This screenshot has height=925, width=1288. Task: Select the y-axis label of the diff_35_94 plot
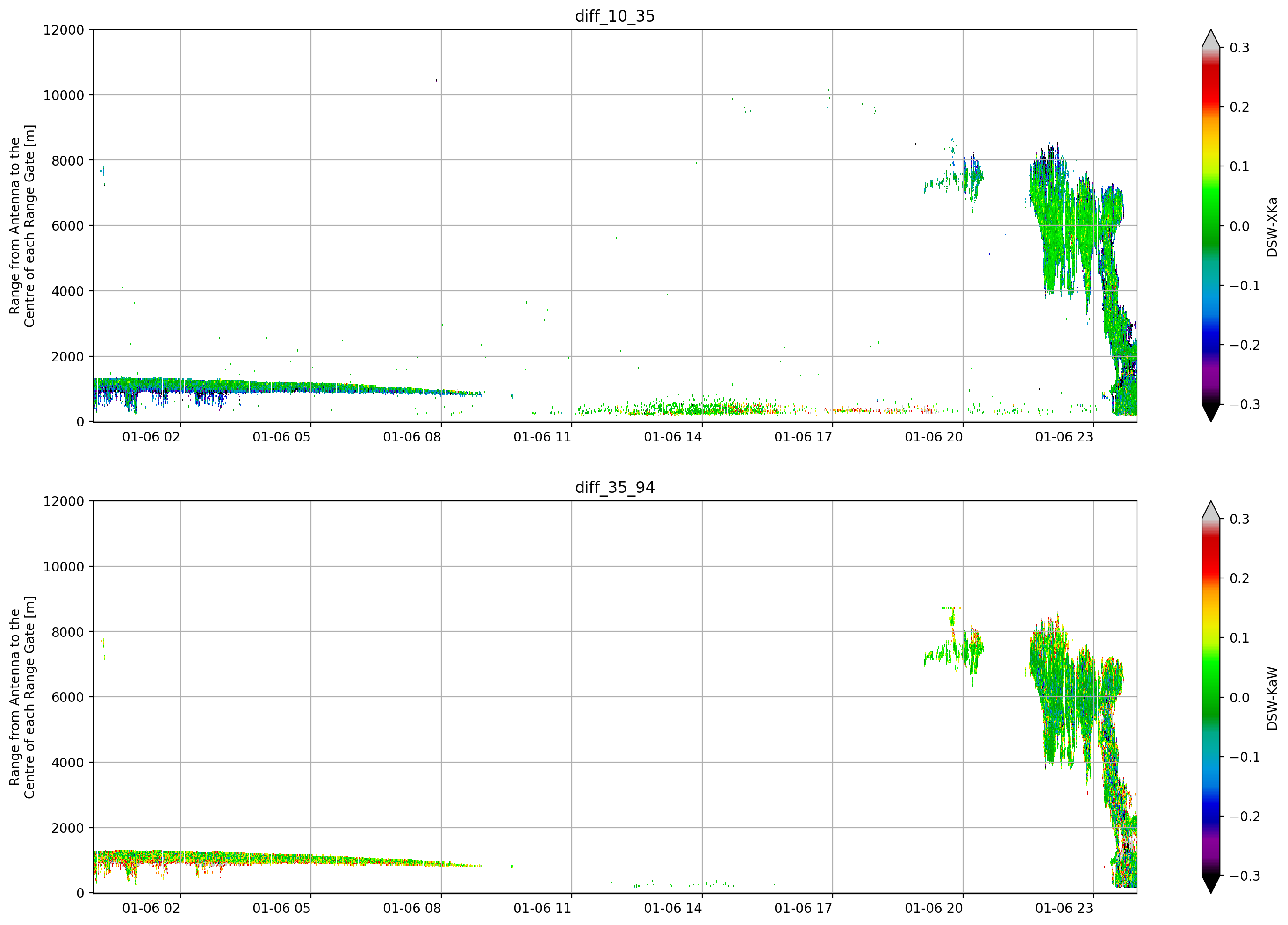(x=22, y=697)
